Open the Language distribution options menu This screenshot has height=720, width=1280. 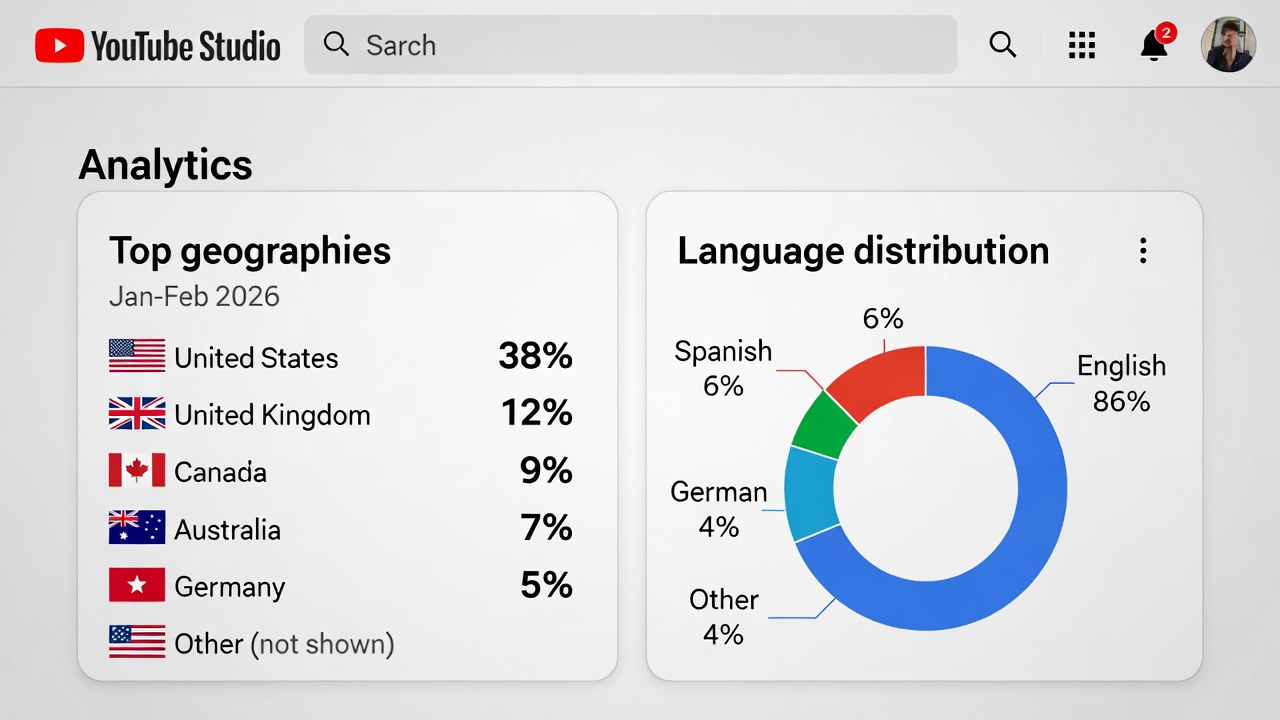(x=1142, y=251)
